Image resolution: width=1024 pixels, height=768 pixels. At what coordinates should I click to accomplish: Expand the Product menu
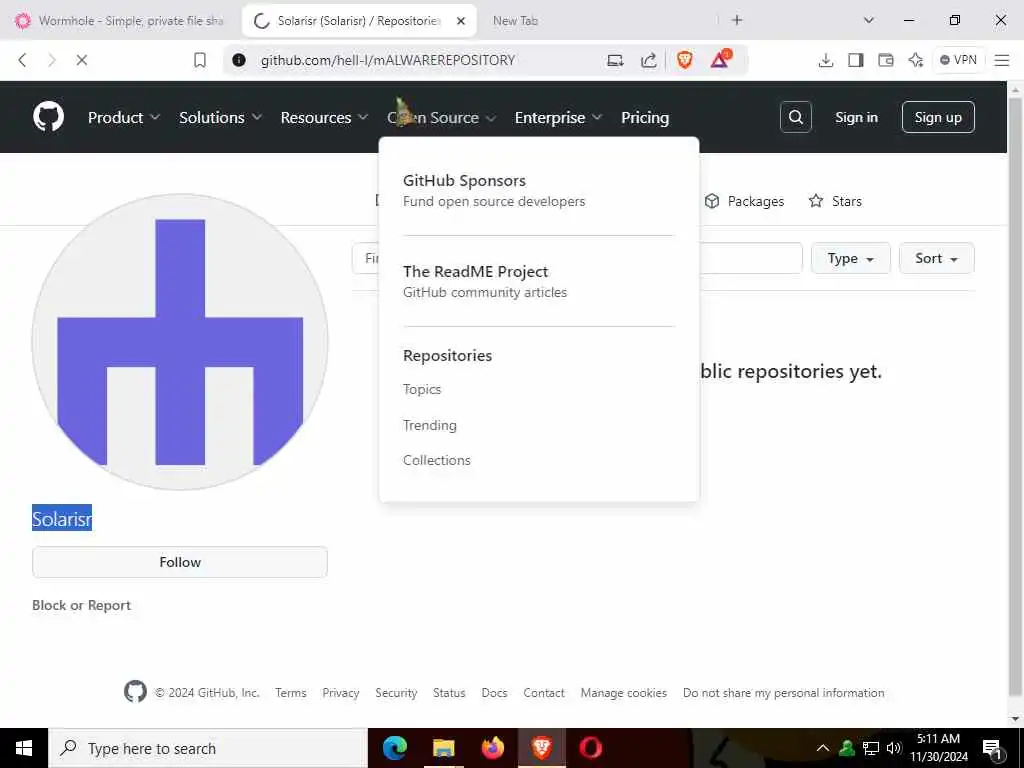pos(123,118)
